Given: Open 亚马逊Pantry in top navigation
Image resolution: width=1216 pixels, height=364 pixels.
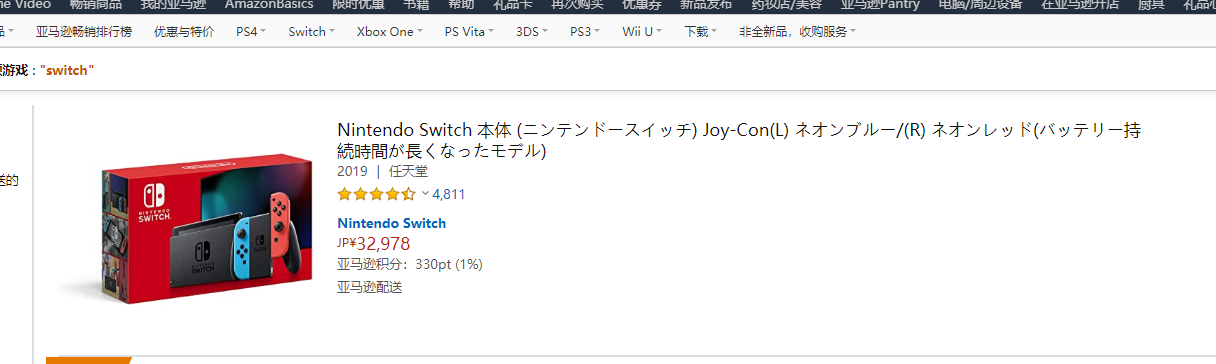Looking at the screenshot, I should tap(880, 5).
